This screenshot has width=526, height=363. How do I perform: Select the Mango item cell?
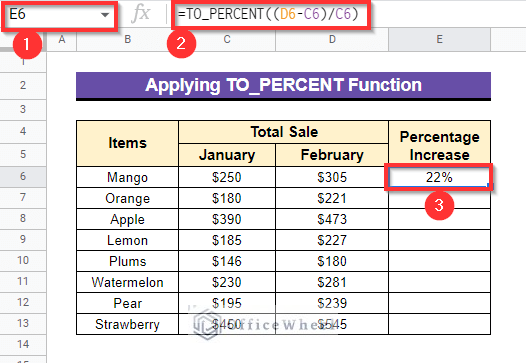pos(127,177)
